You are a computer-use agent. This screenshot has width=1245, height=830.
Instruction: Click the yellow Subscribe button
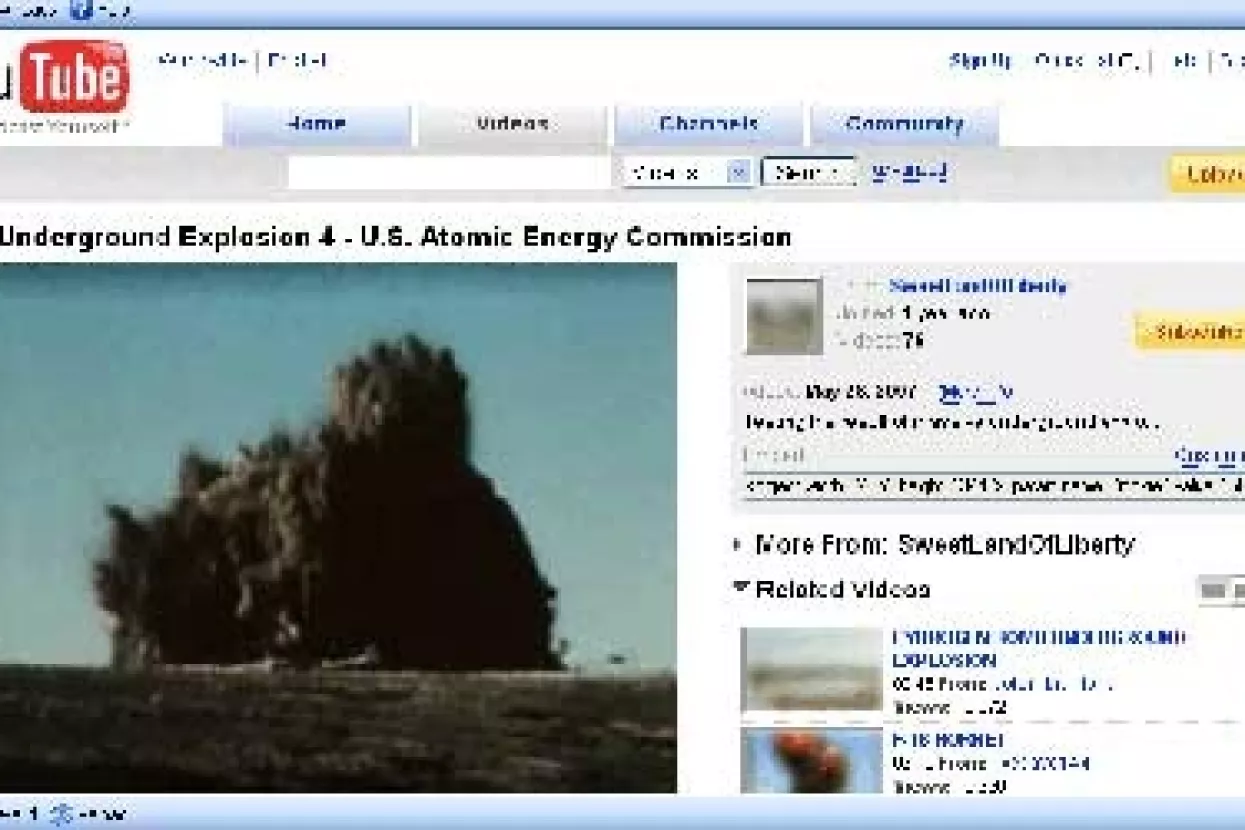click(1190, 332)
